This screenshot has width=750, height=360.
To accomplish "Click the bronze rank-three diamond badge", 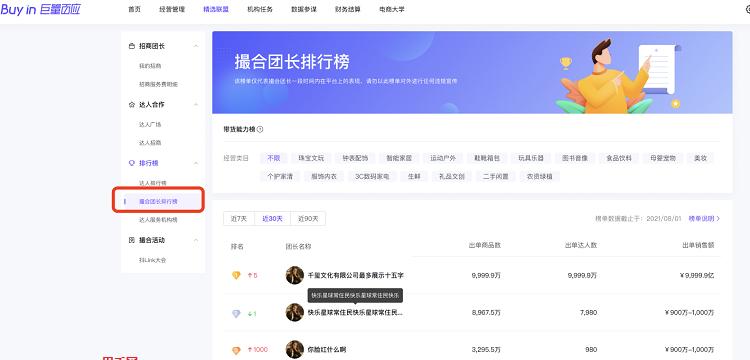I will tap(236, 350).
